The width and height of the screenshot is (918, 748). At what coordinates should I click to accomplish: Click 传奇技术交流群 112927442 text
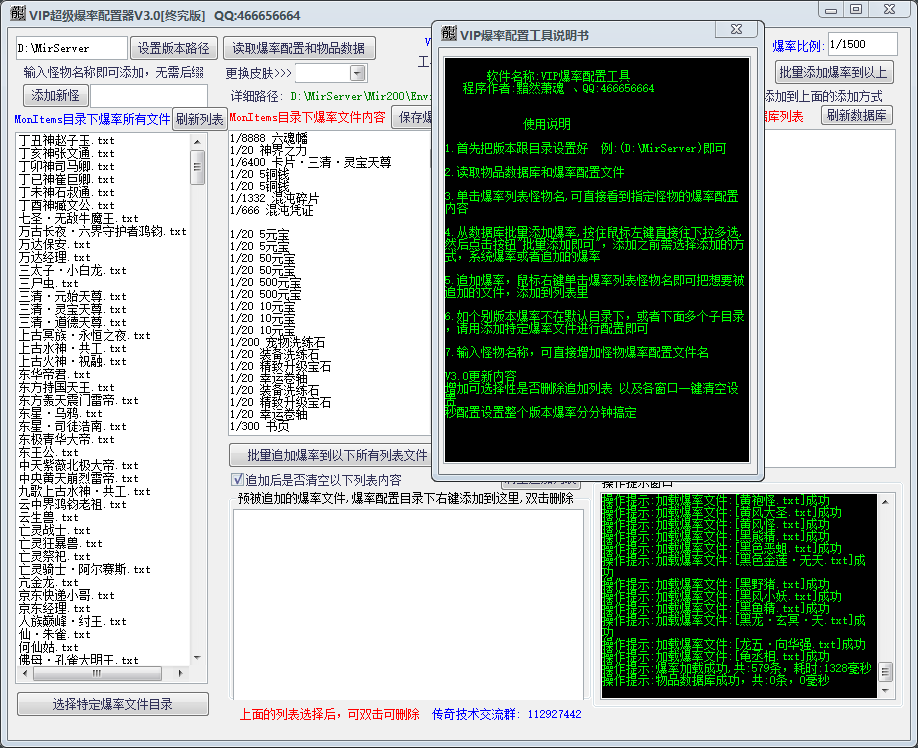[x=506, y=714]
